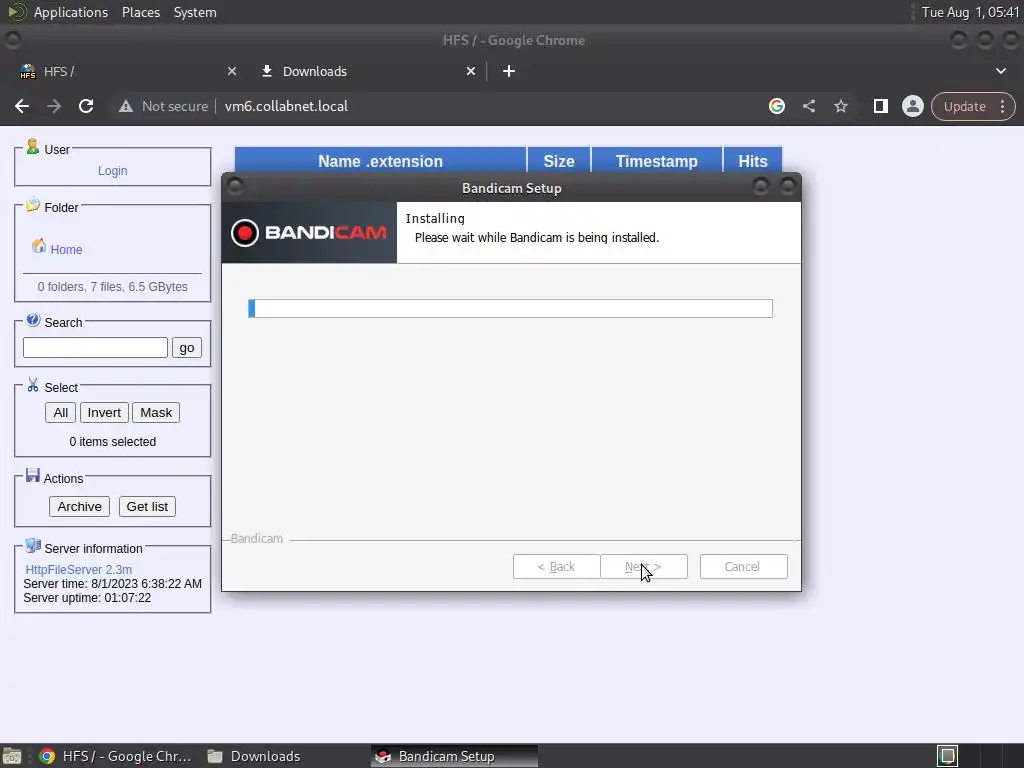Click the HFS home folder icon
Image resolution: width=1024 pixels, height=768 pixels.
pyautogui.click(x=39, y=246)
